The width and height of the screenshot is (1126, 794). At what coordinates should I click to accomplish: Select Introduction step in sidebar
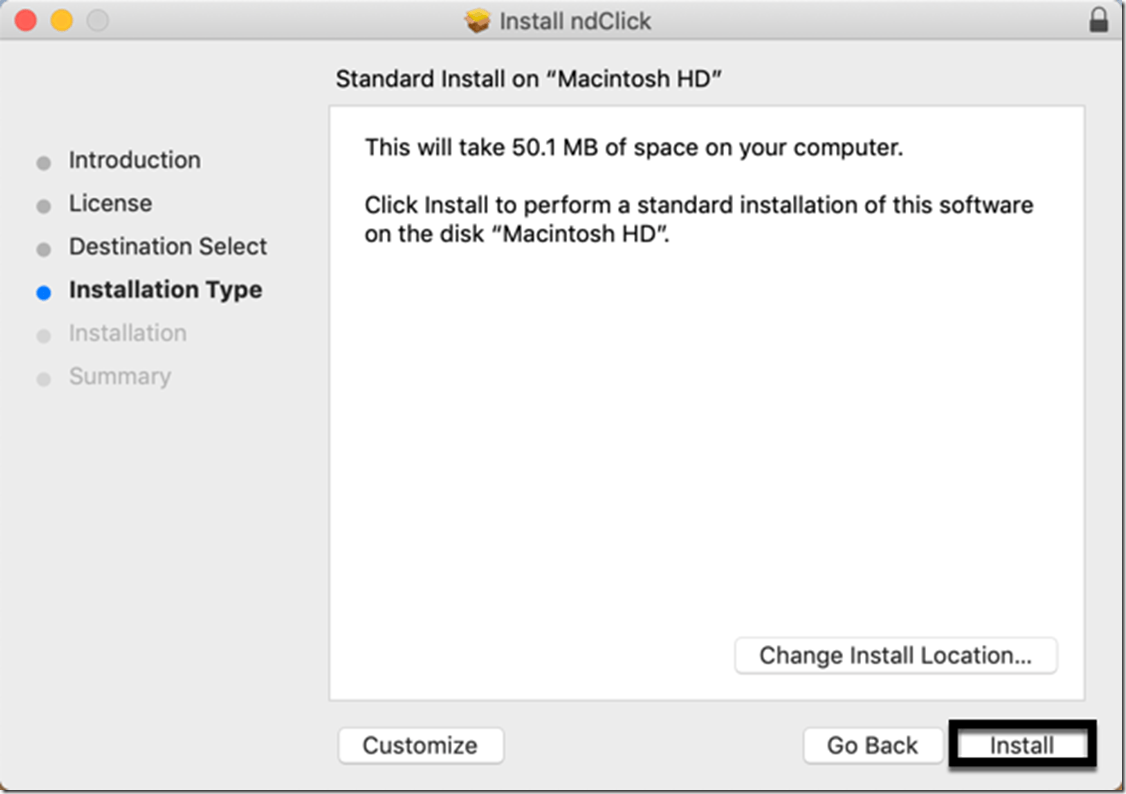point(134,160)
